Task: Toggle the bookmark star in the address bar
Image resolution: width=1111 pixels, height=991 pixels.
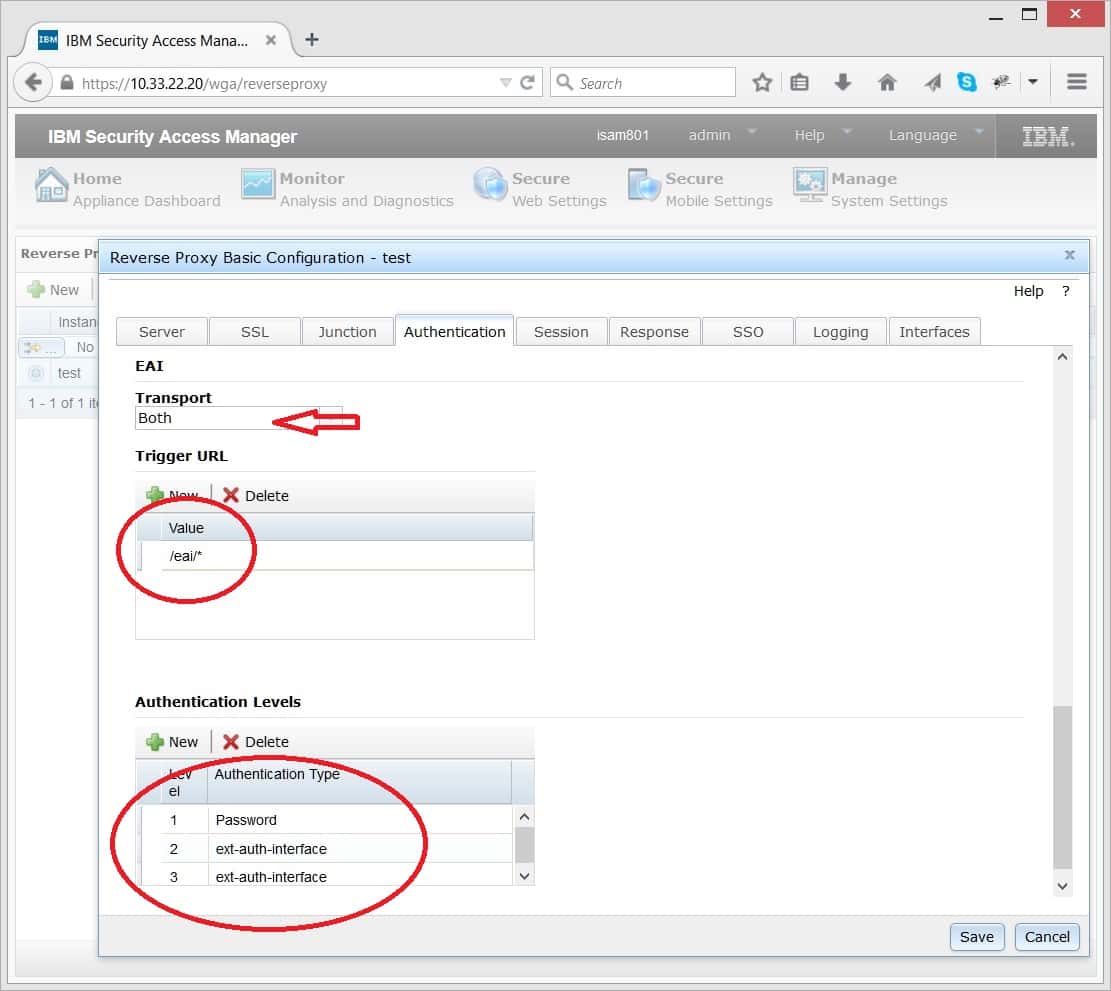Action: click(x=762, y=82)
